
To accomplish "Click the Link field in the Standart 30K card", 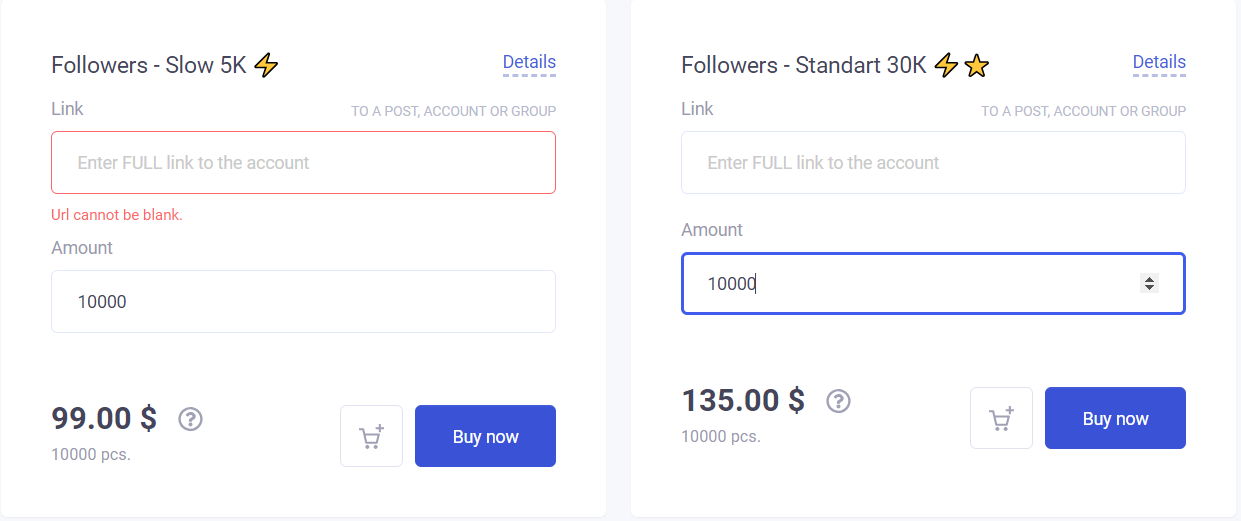I will coord(933,163).
